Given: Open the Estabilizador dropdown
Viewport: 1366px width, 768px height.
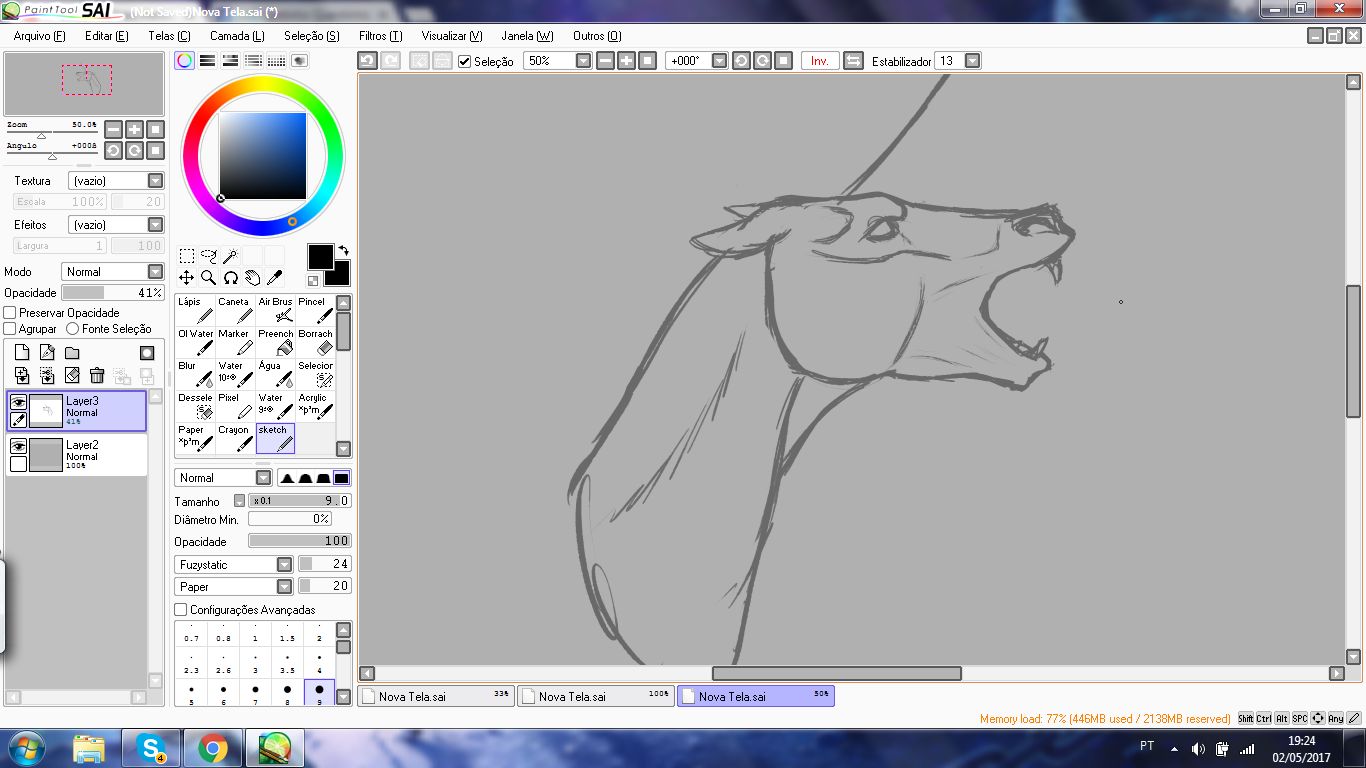Looking at the screenshot, I should 972,61.
